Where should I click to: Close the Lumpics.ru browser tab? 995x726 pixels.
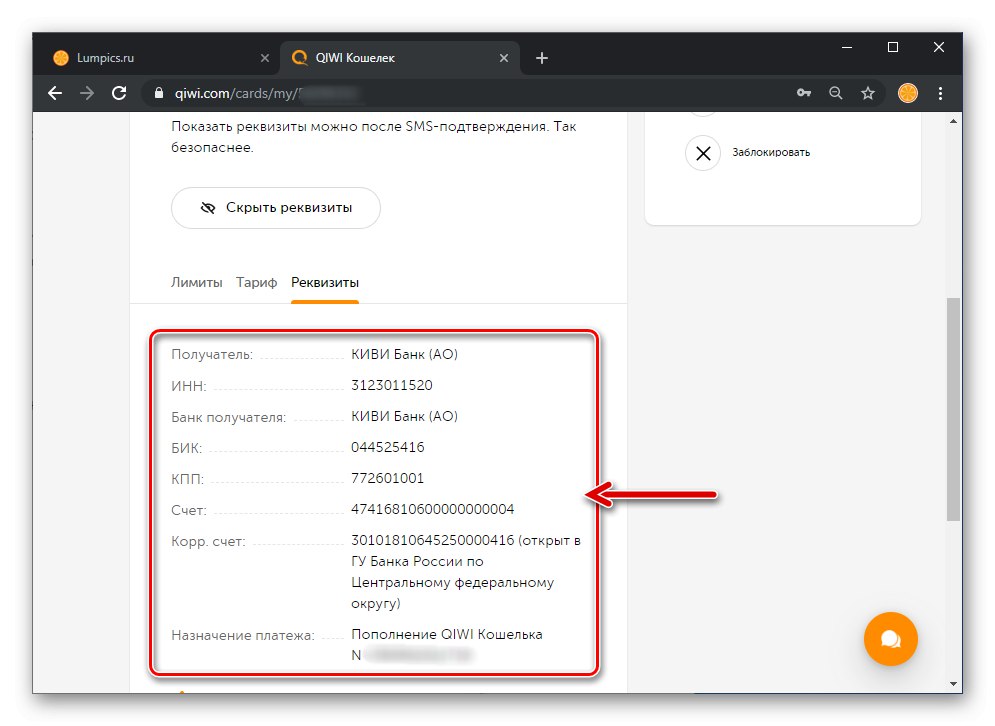click(x=265, y=58)
